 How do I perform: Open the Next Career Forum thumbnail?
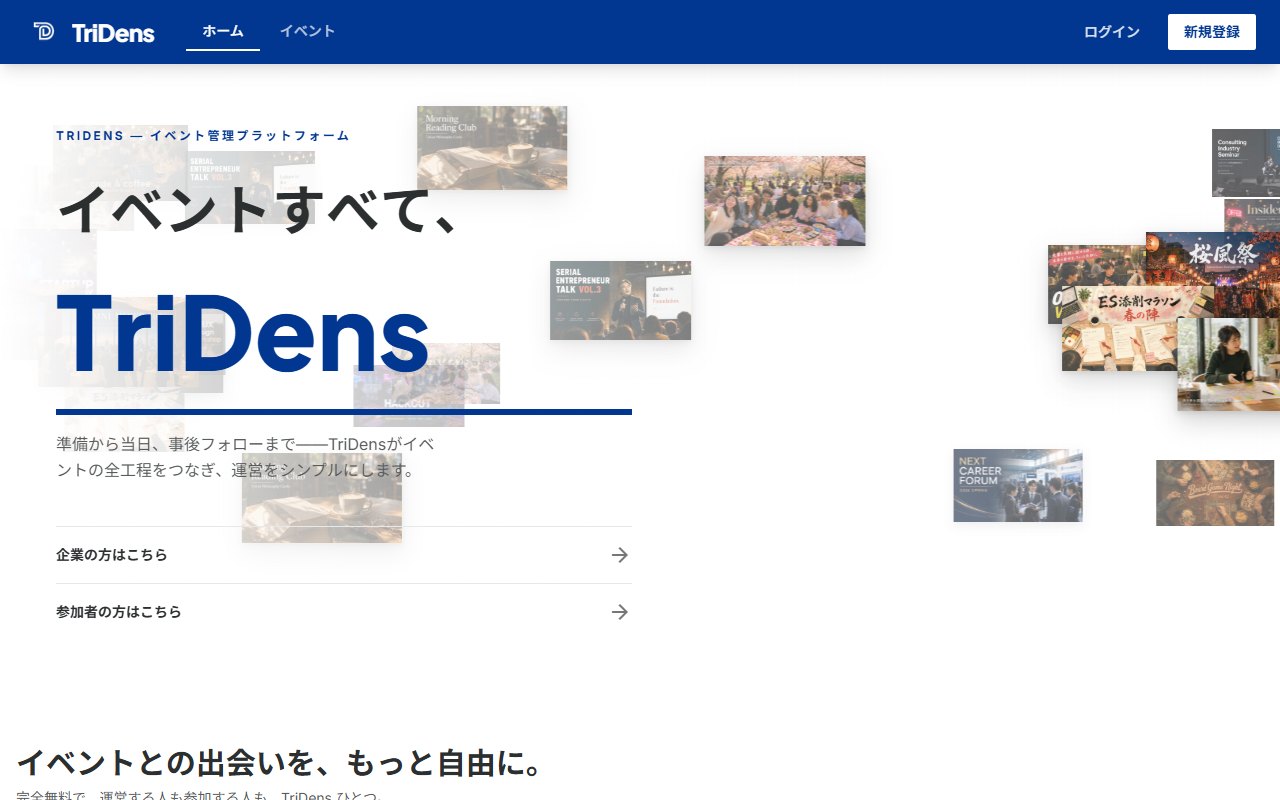click(x=1018, y=485)
